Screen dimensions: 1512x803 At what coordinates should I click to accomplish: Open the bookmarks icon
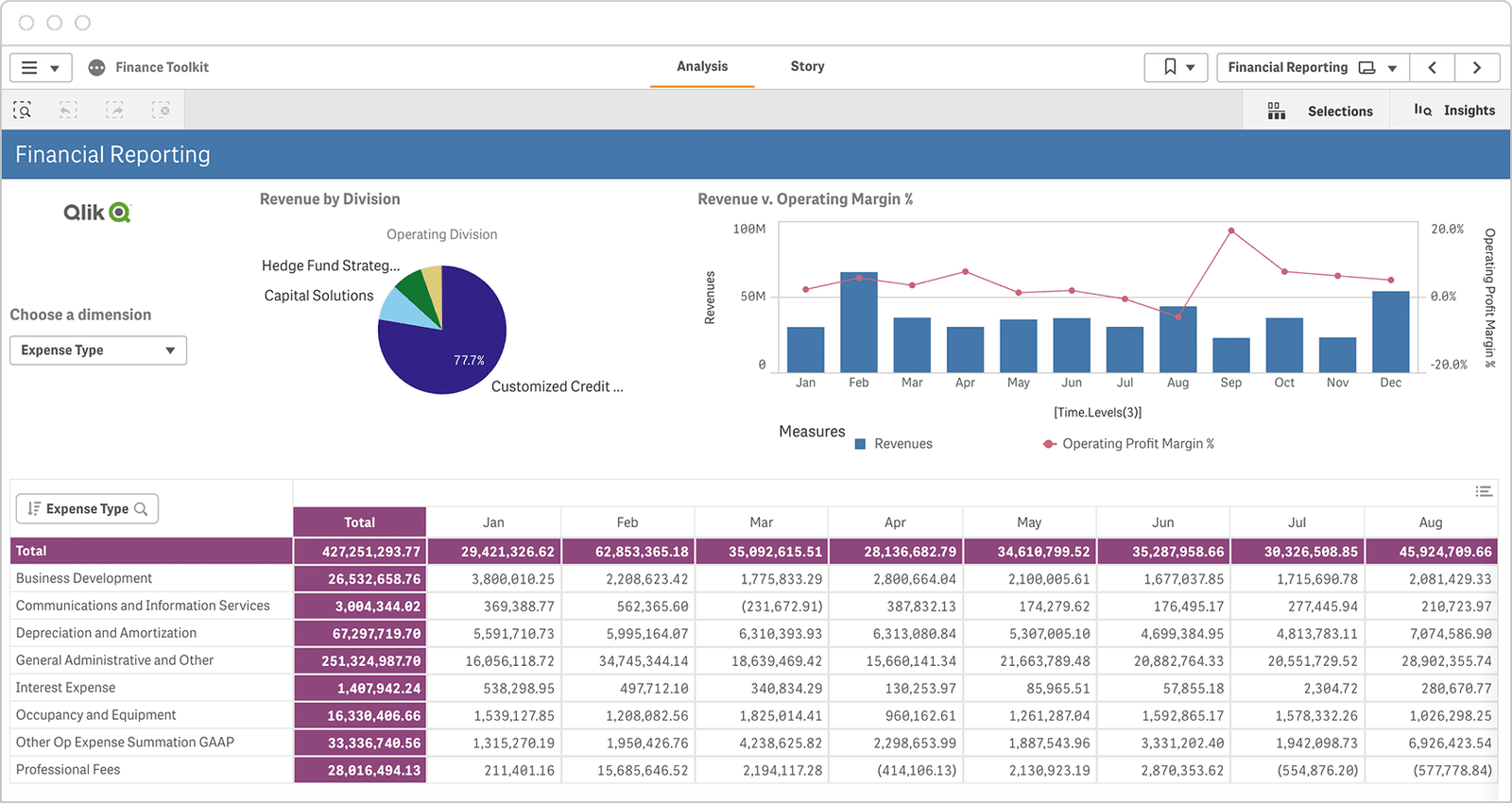click(1170, 67)
